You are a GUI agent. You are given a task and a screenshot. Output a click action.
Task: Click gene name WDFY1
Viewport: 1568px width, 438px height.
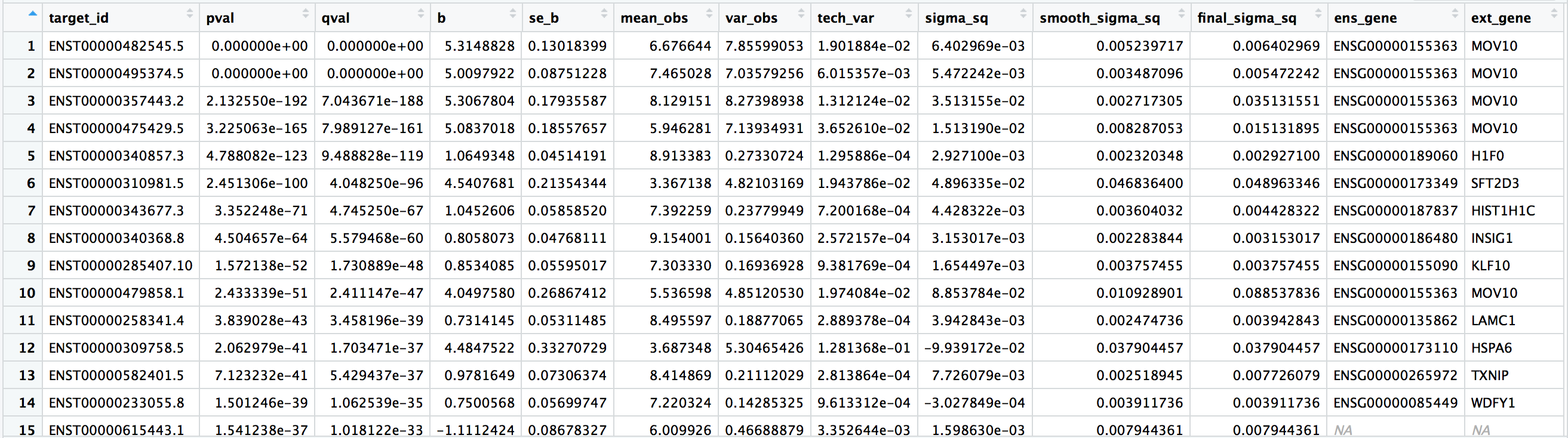click(x=1493, y=402)
